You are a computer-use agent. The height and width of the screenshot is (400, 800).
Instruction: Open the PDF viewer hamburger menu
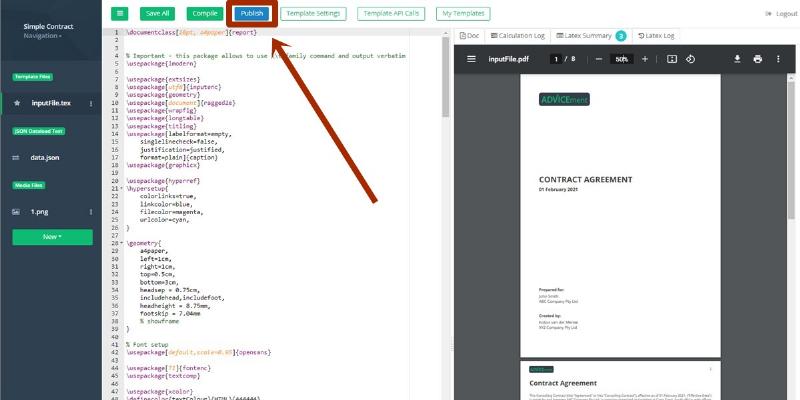(471, 59)
